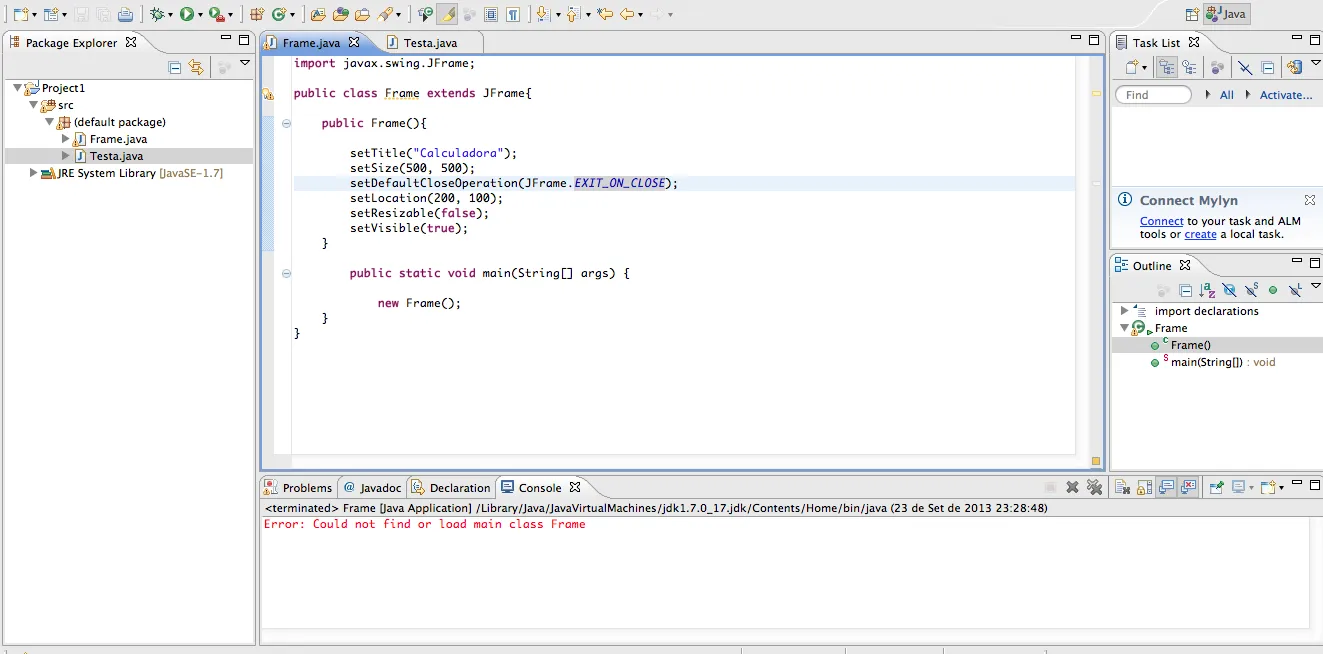Click the Clear Console icon

1122,488
